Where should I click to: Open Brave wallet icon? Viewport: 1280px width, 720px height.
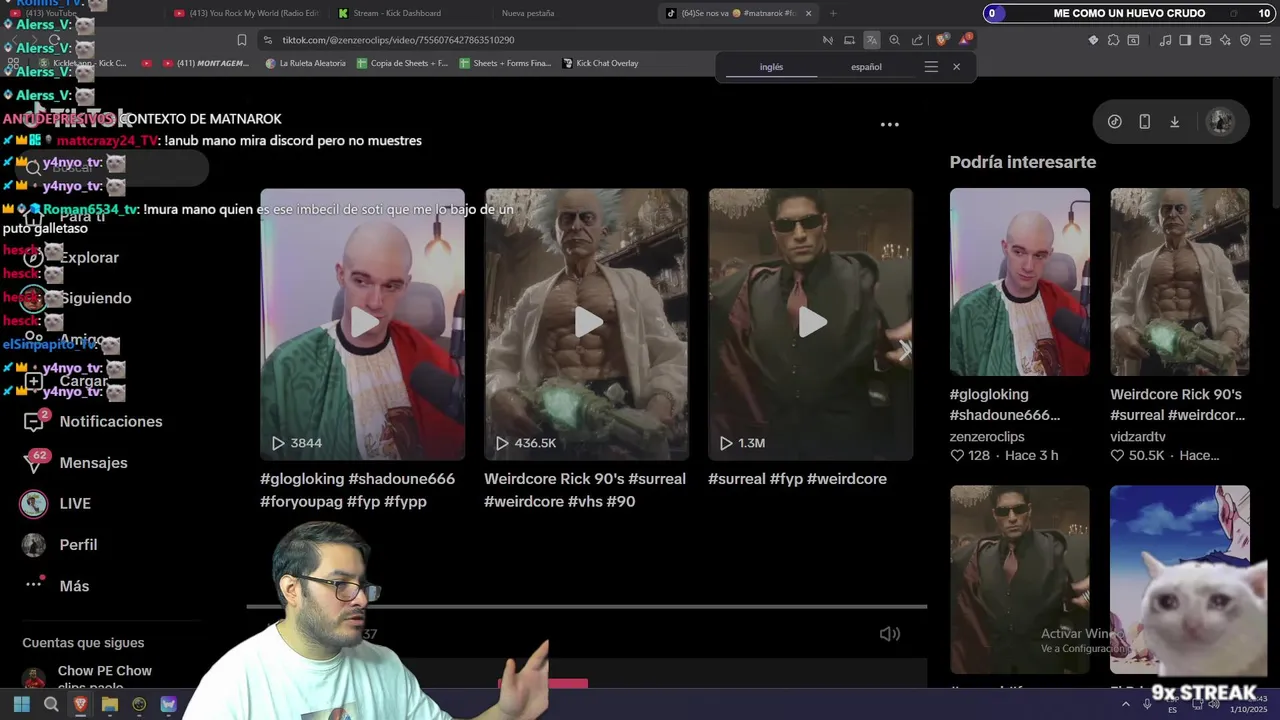tap(1205, 40)
